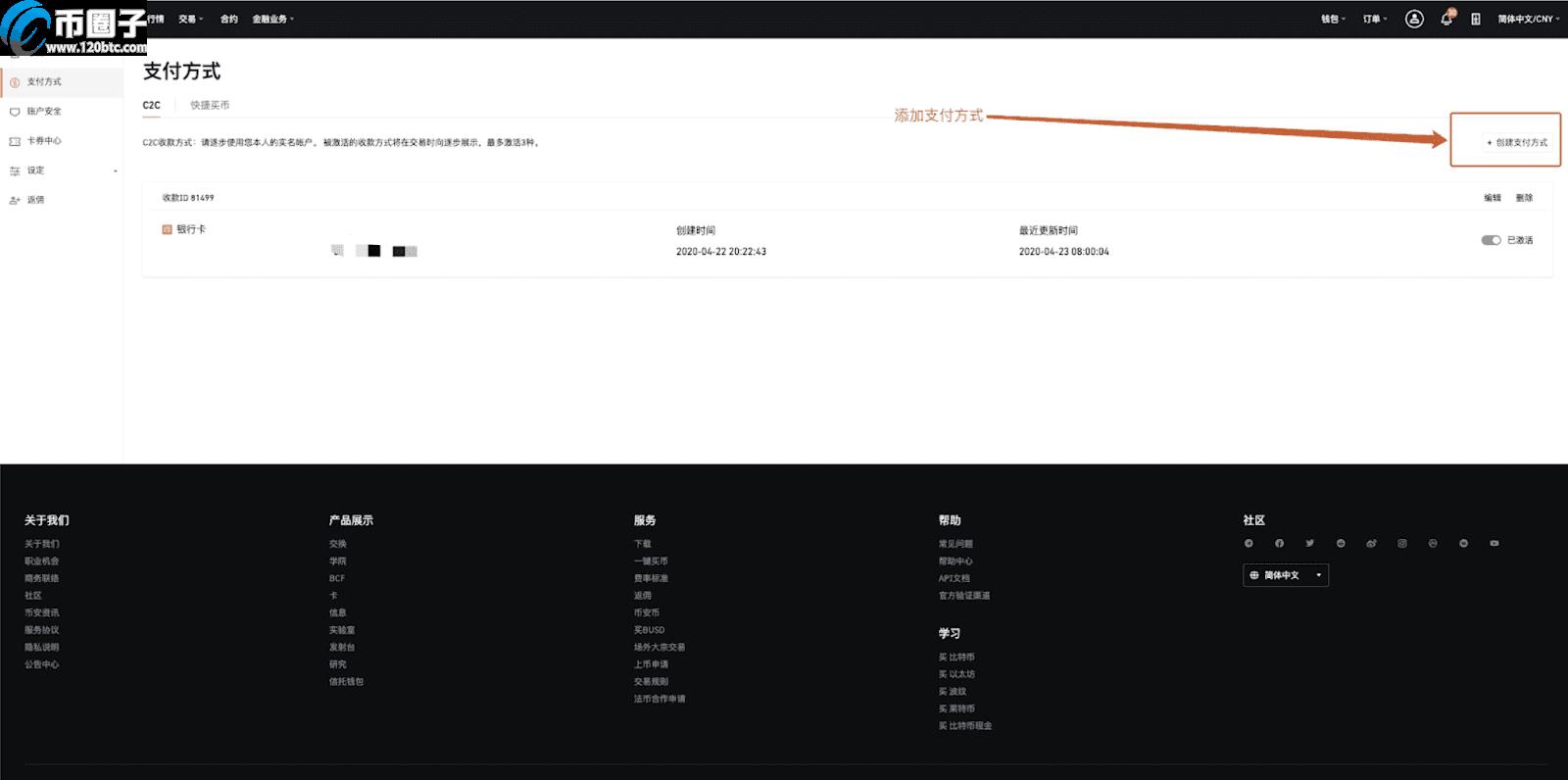Open the 下载 footer link

(643, 544)
